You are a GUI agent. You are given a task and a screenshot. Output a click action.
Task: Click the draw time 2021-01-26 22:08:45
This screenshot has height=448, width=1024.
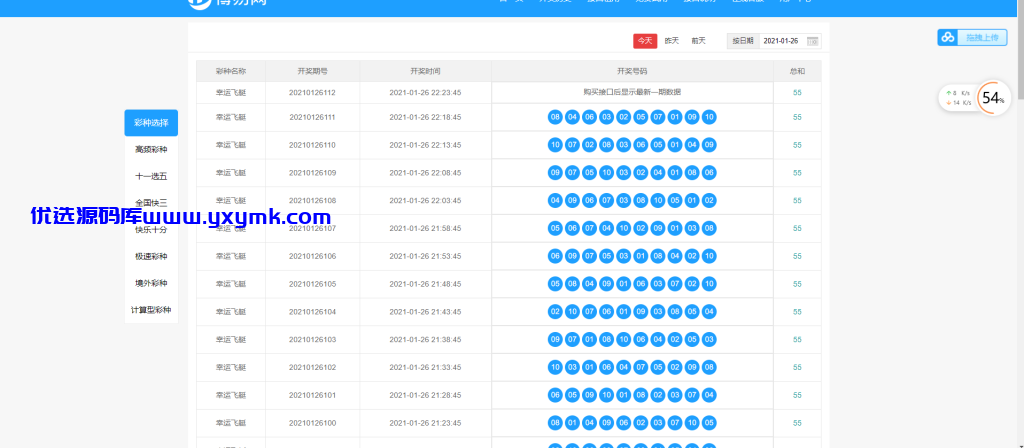(425, 173)
